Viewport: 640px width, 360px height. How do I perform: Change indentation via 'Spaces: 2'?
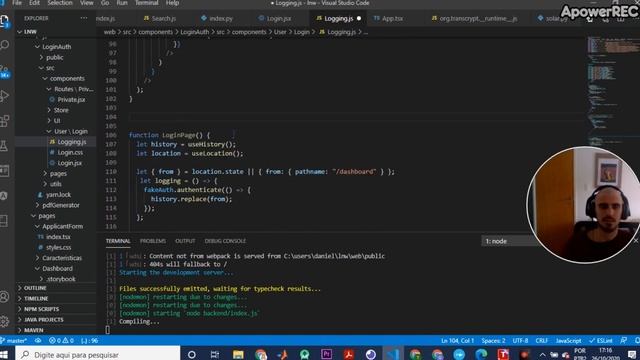(x=493, y=340)
